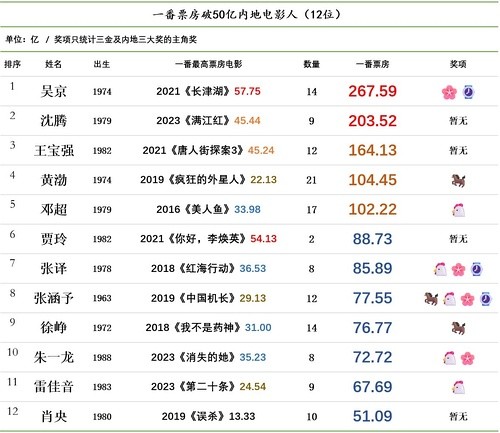The image size is (500, 433).
Task: Select the name 贾玲
Action: click(x=54, y=239)
